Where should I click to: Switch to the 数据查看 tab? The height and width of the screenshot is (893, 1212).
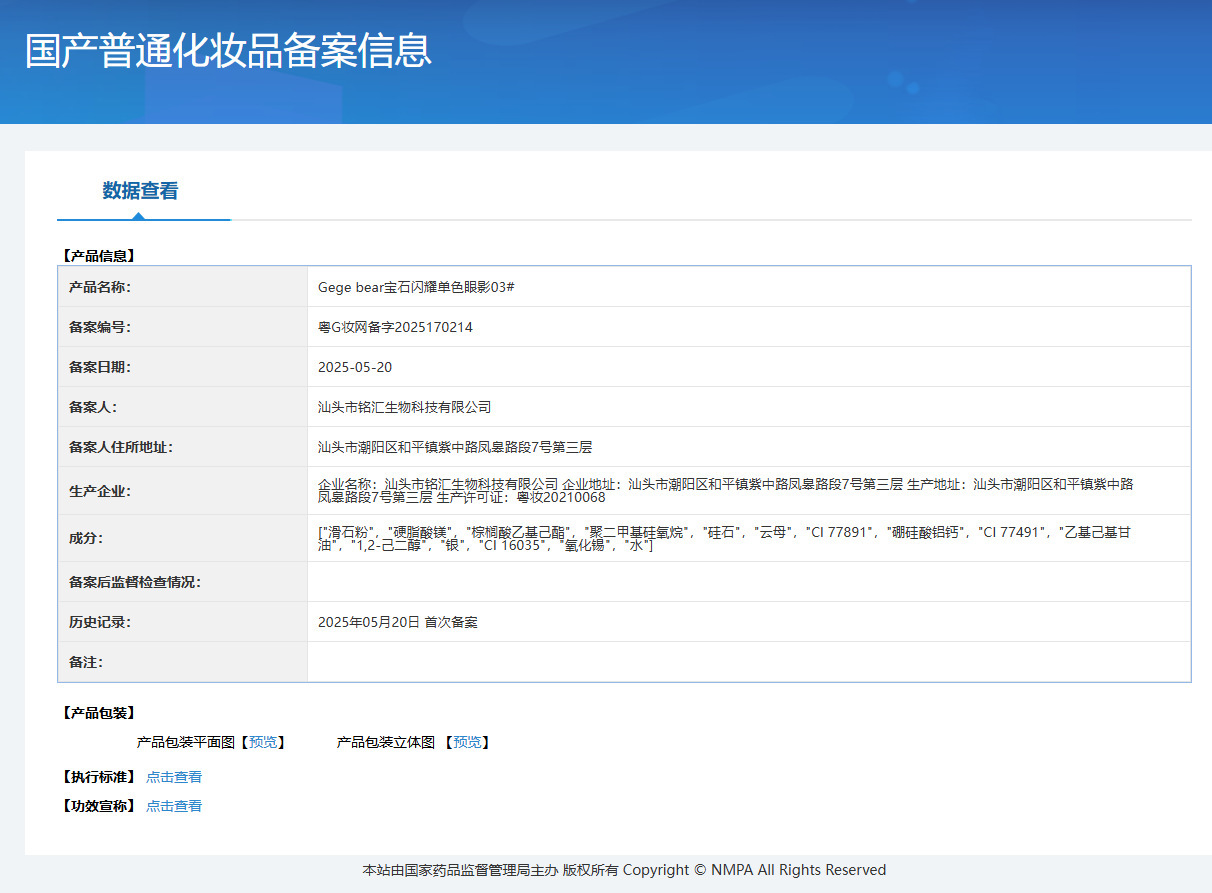(140, 191)
